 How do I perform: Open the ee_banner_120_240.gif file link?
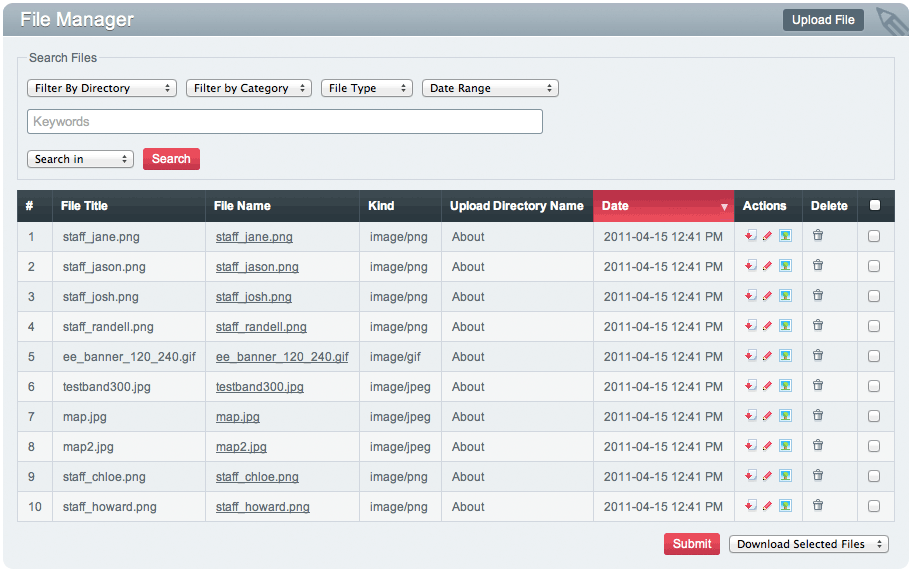coord(282,356)
